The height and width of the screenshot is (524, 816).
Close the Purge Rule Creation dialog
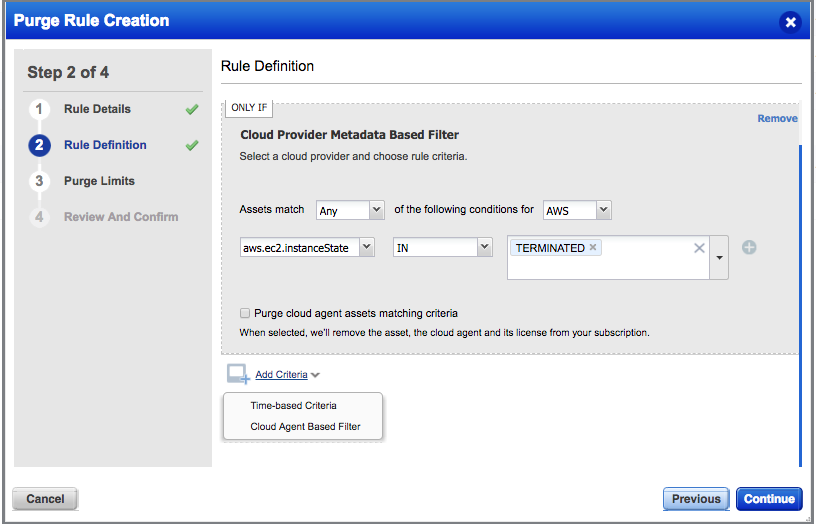click(x=790, y=22)
